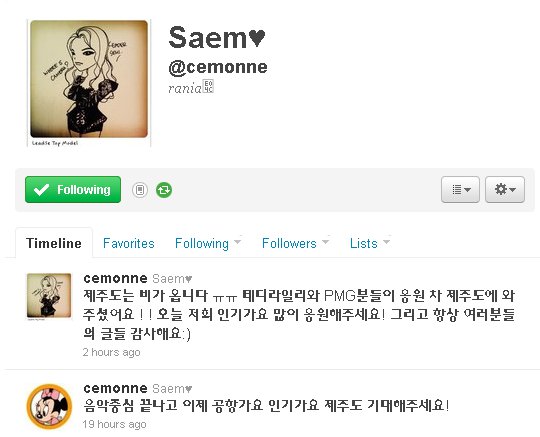Open the large profile picture of Saem
Viewport: 540px width, 437px height.
click(89, 83)
